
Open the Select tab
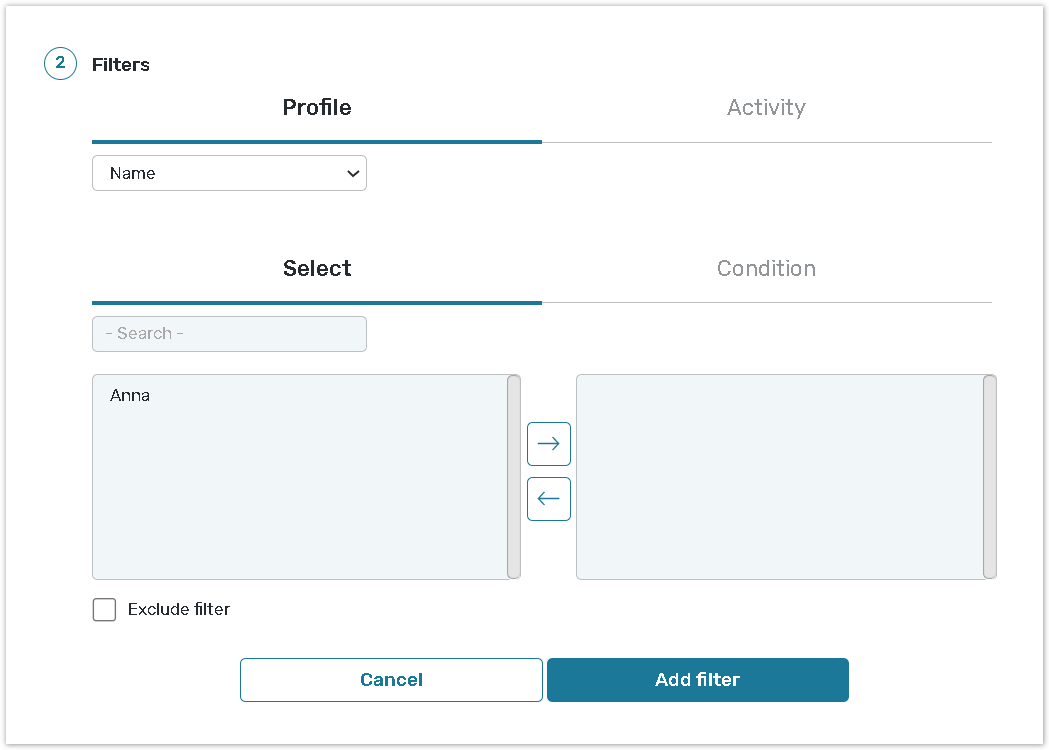pos(317,269)
